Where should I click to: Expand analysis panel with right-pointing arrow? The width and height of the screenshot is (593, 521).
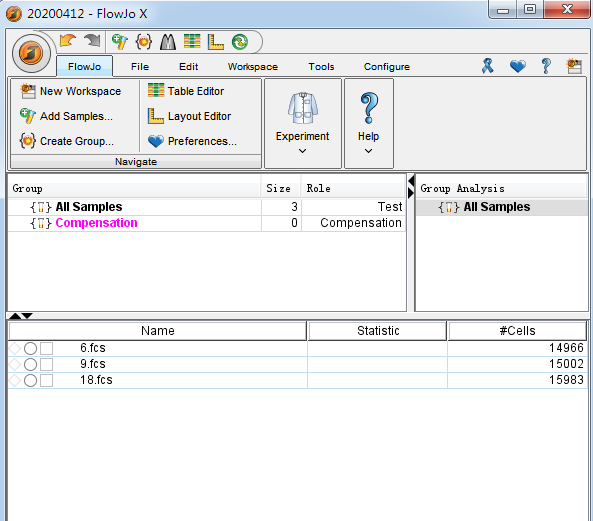coord(411,193)
